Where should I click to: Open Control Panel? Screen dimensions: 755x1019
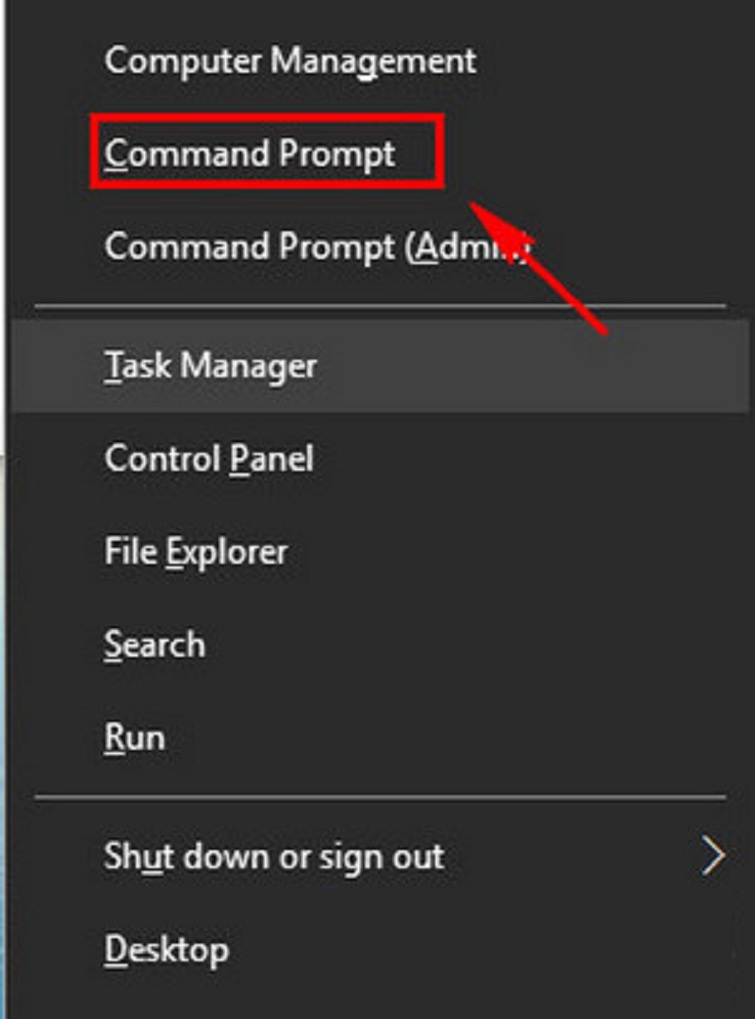209,459
